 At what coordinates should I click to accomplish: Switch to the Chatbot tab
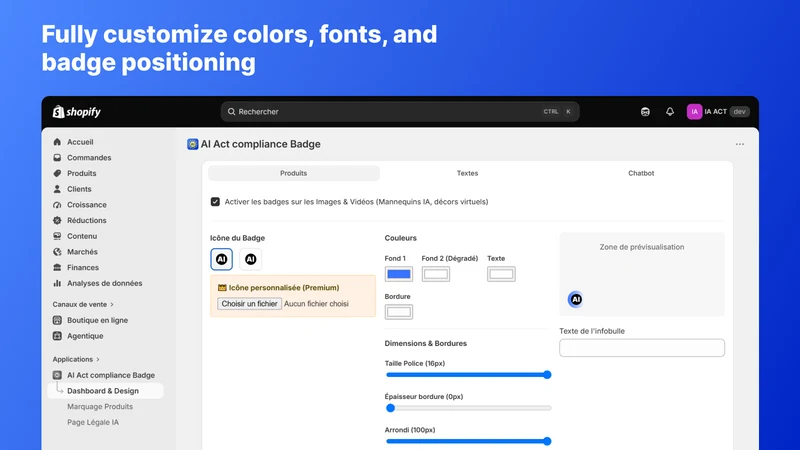(641, 173)
